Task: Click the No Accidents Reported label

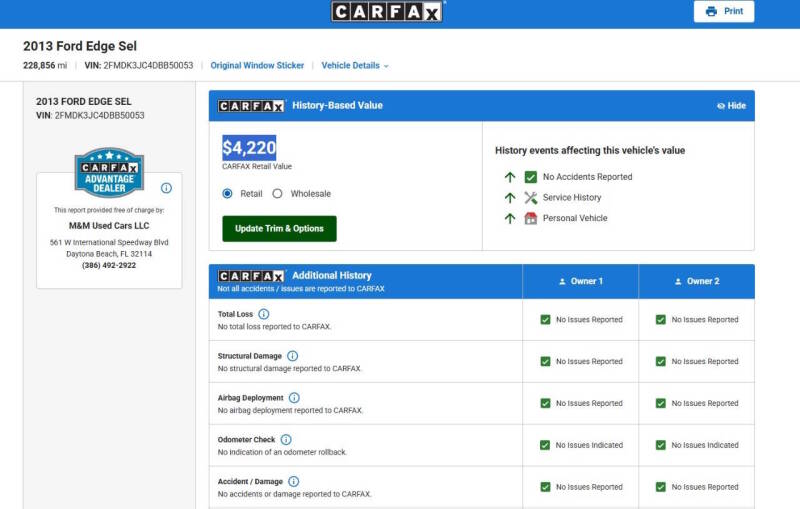Action: [x=588, y=177]
